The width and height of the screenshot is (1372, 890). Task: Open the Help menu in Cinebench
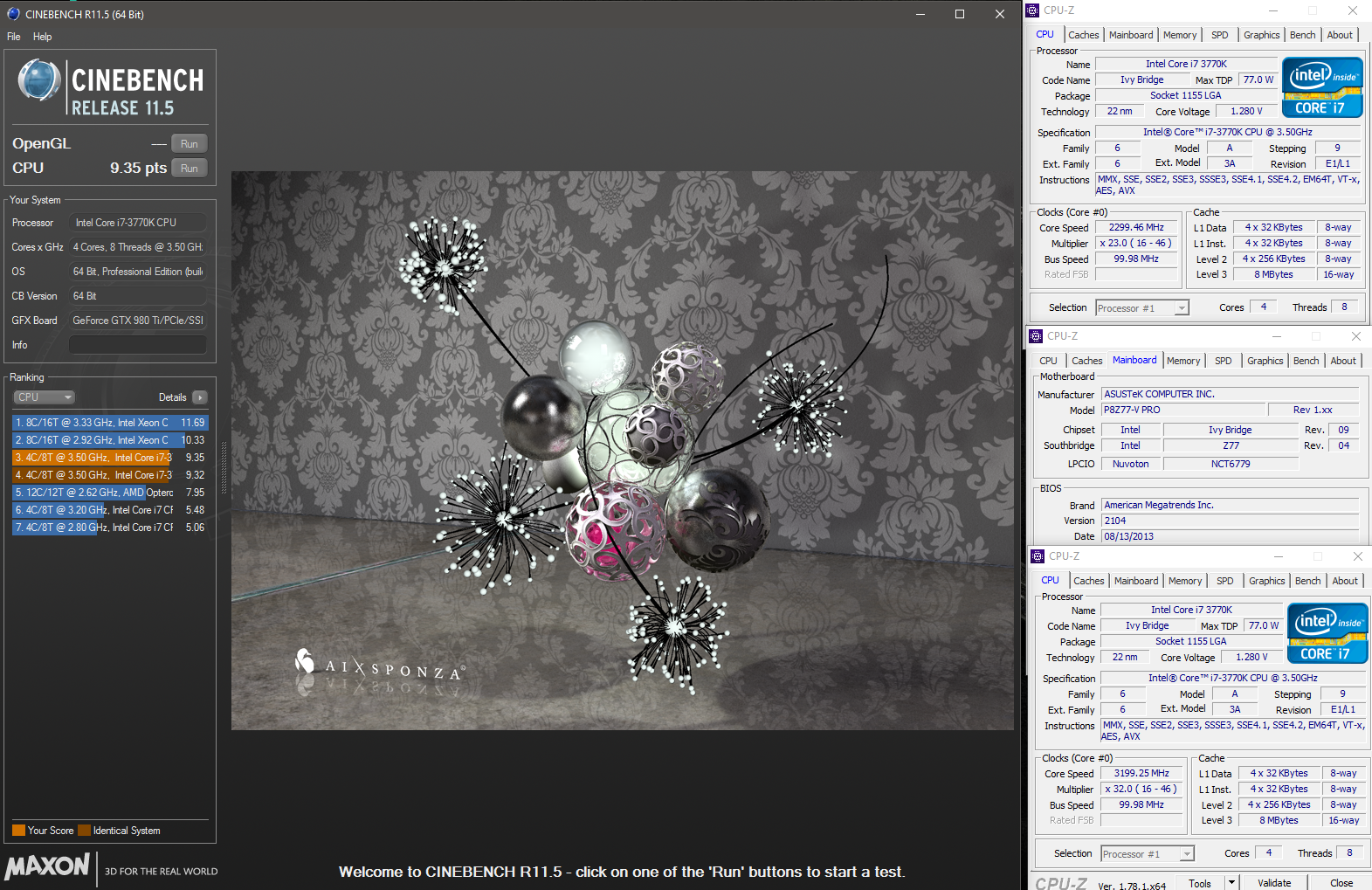tap(43, 37)
